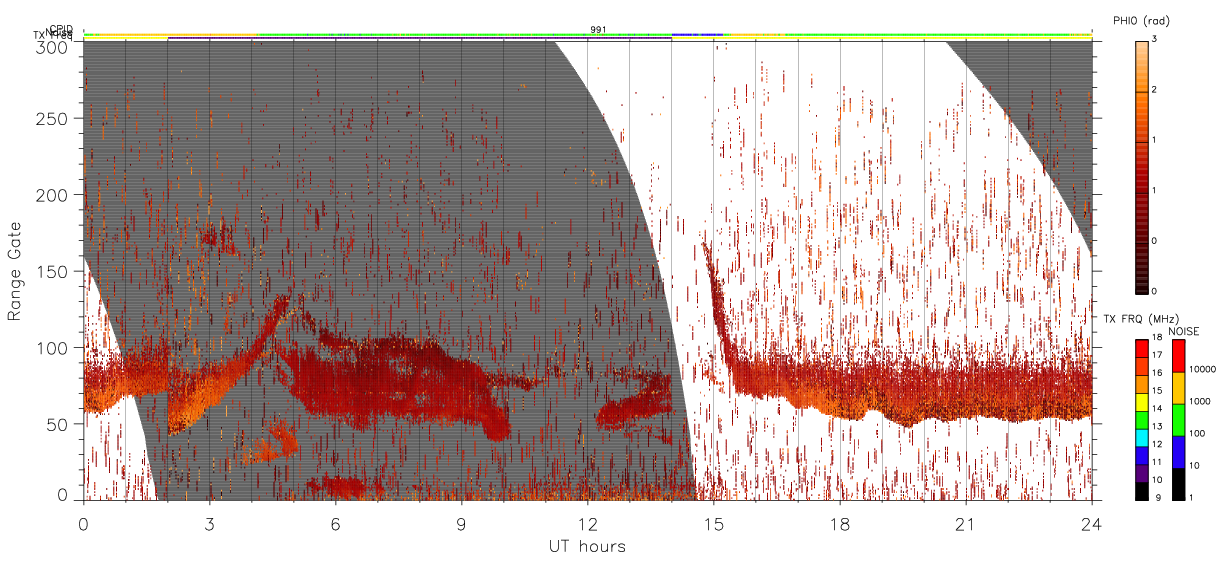Viewport: 1228px width, 567px height.
Task: Click the "1000" label beside the NOISE bar
Action: coord(1199,401)
